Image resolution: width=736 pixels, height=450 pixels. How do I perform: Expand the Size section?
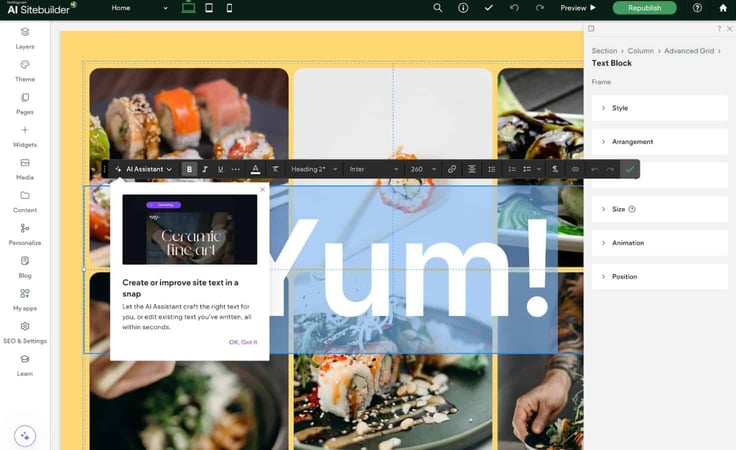click(x=659, y=209)
